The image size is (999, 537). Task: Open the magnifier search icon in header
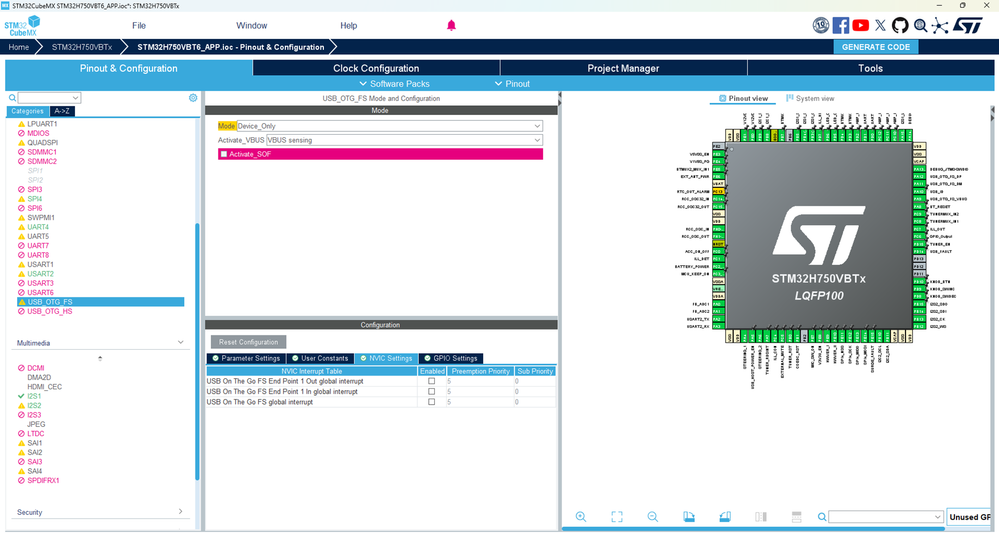pyautogui.click(x=920, y=25)
